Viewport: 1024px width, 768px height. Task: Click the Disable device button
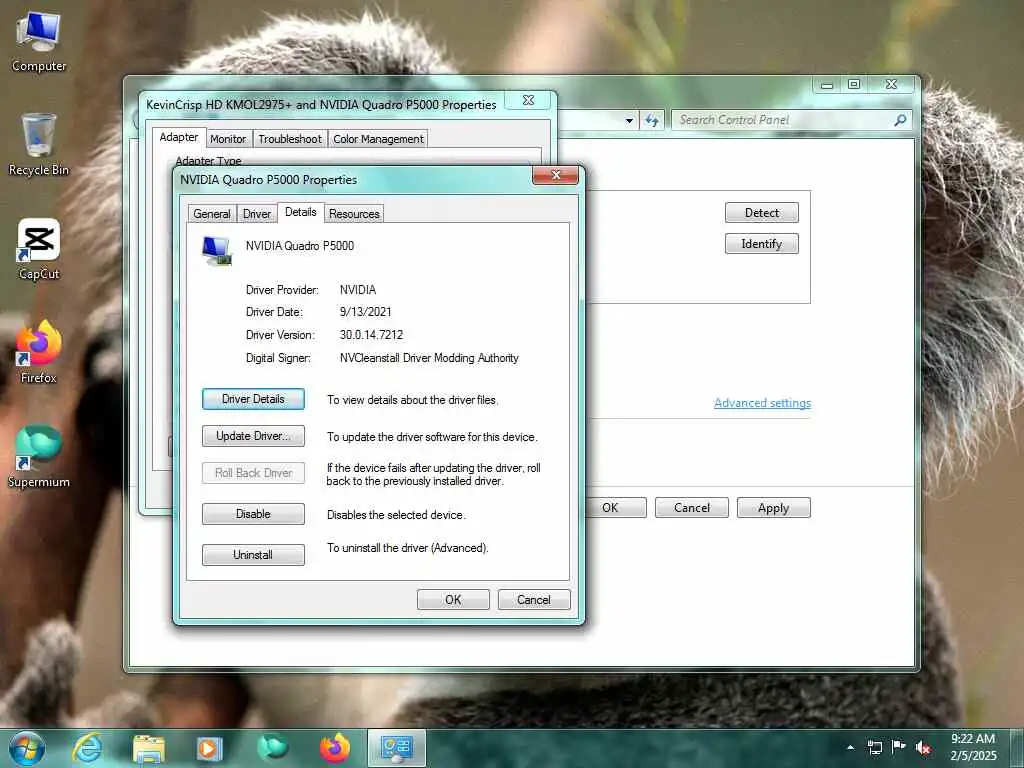pos(253,514)
